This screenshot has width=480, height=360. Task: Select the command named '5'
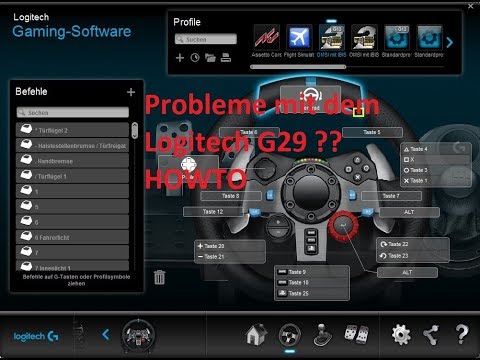coord(72,207)
